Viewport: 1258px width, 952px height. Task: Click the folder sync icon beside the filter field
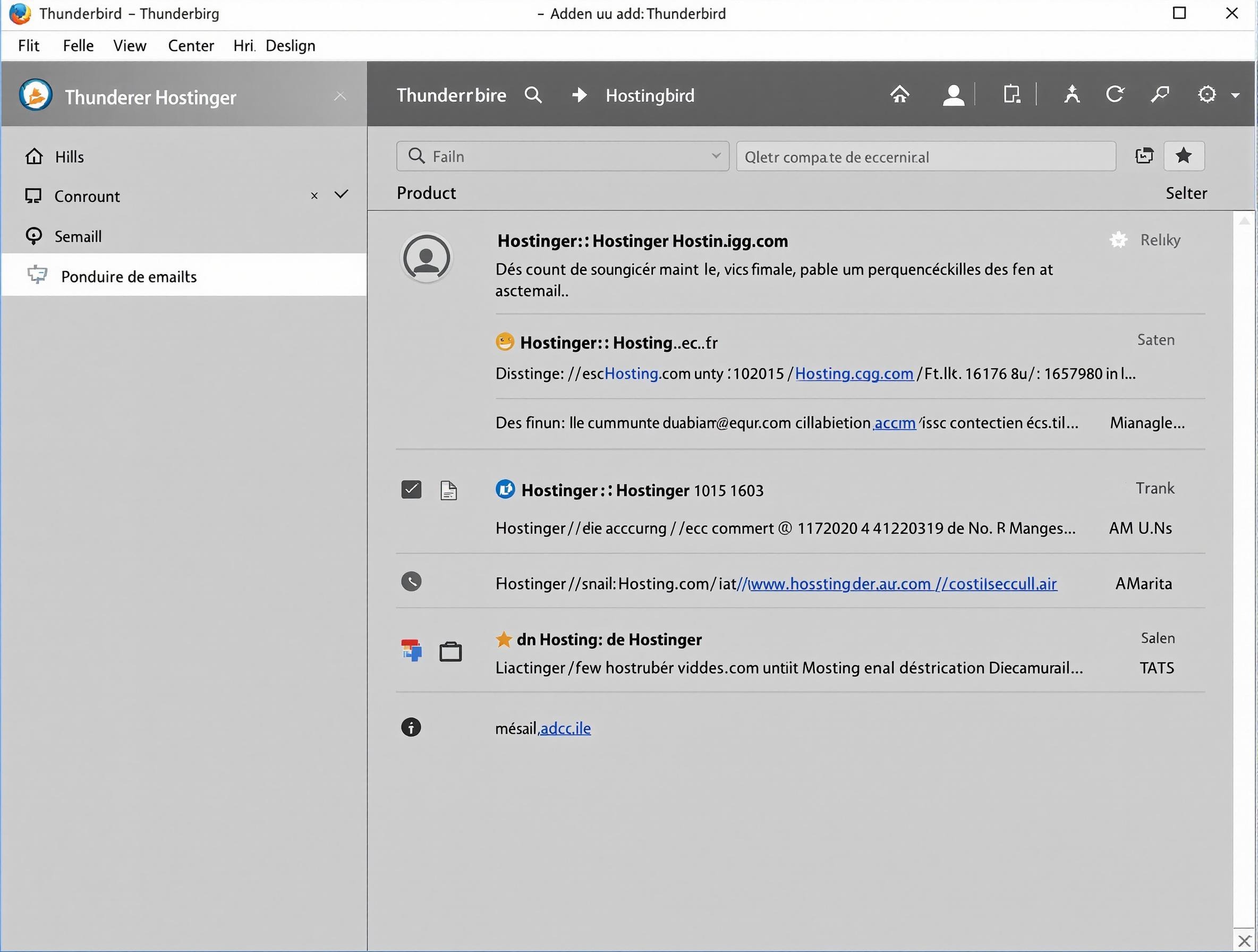click(1144, 155)
